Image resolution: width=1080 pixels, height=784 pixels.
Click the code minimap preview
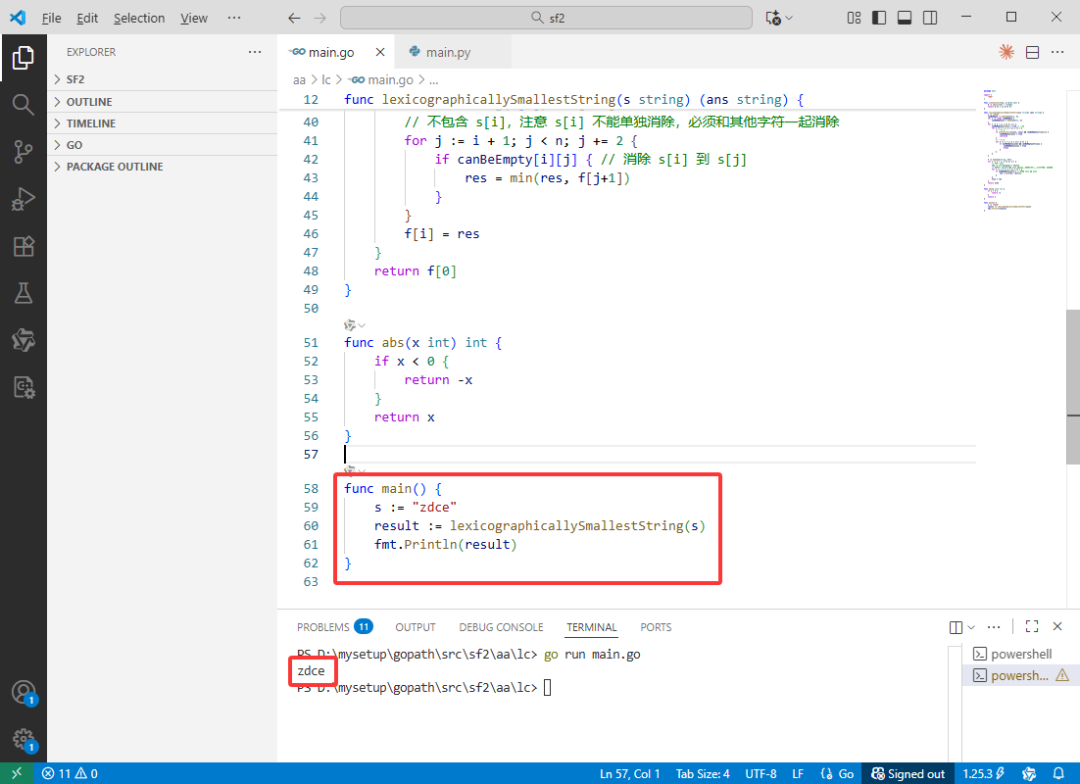(1019, 150)
